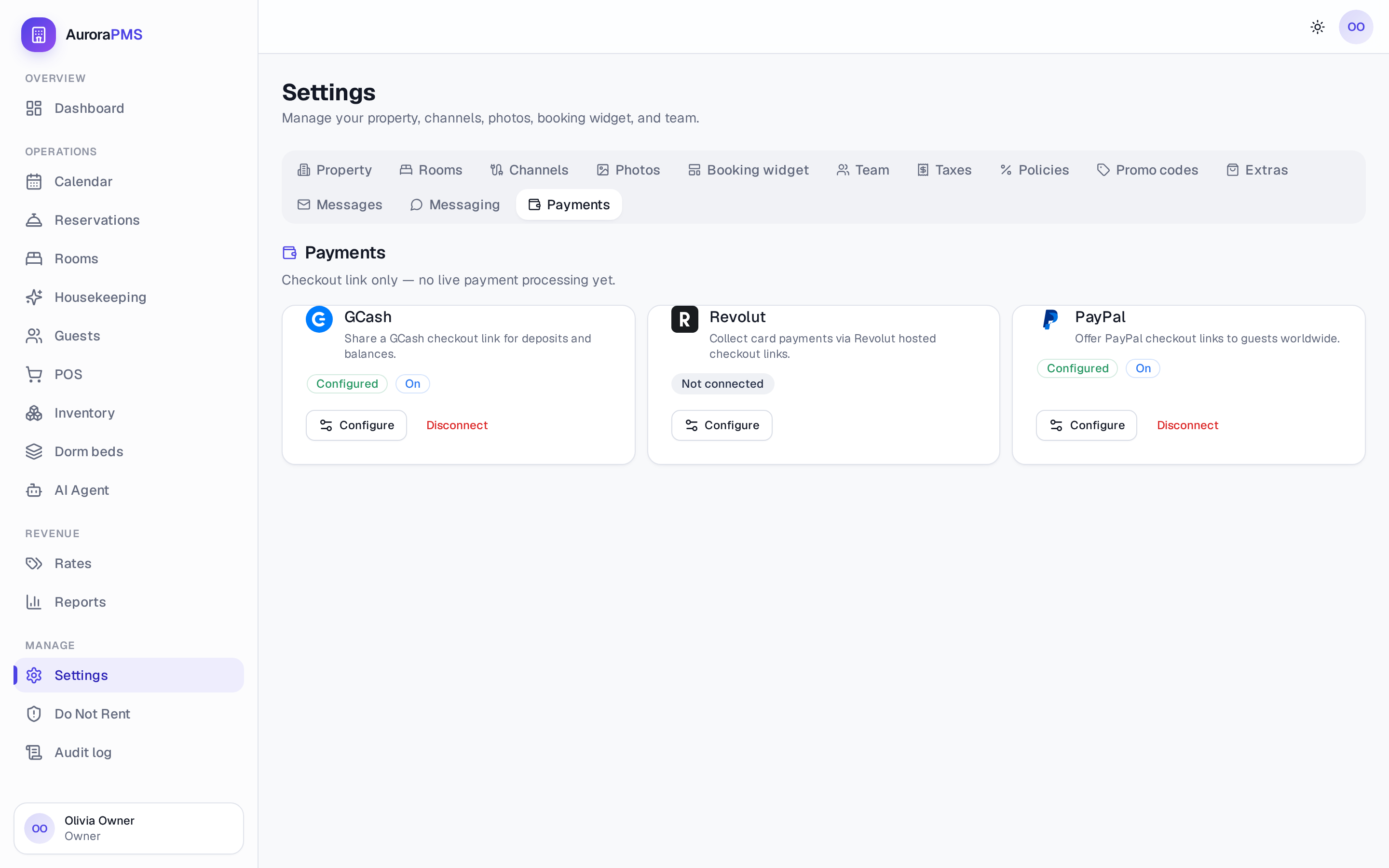Open the OO user avatar menu
The width and height of the screenshot is (1389, 868).
point(1356,27)
